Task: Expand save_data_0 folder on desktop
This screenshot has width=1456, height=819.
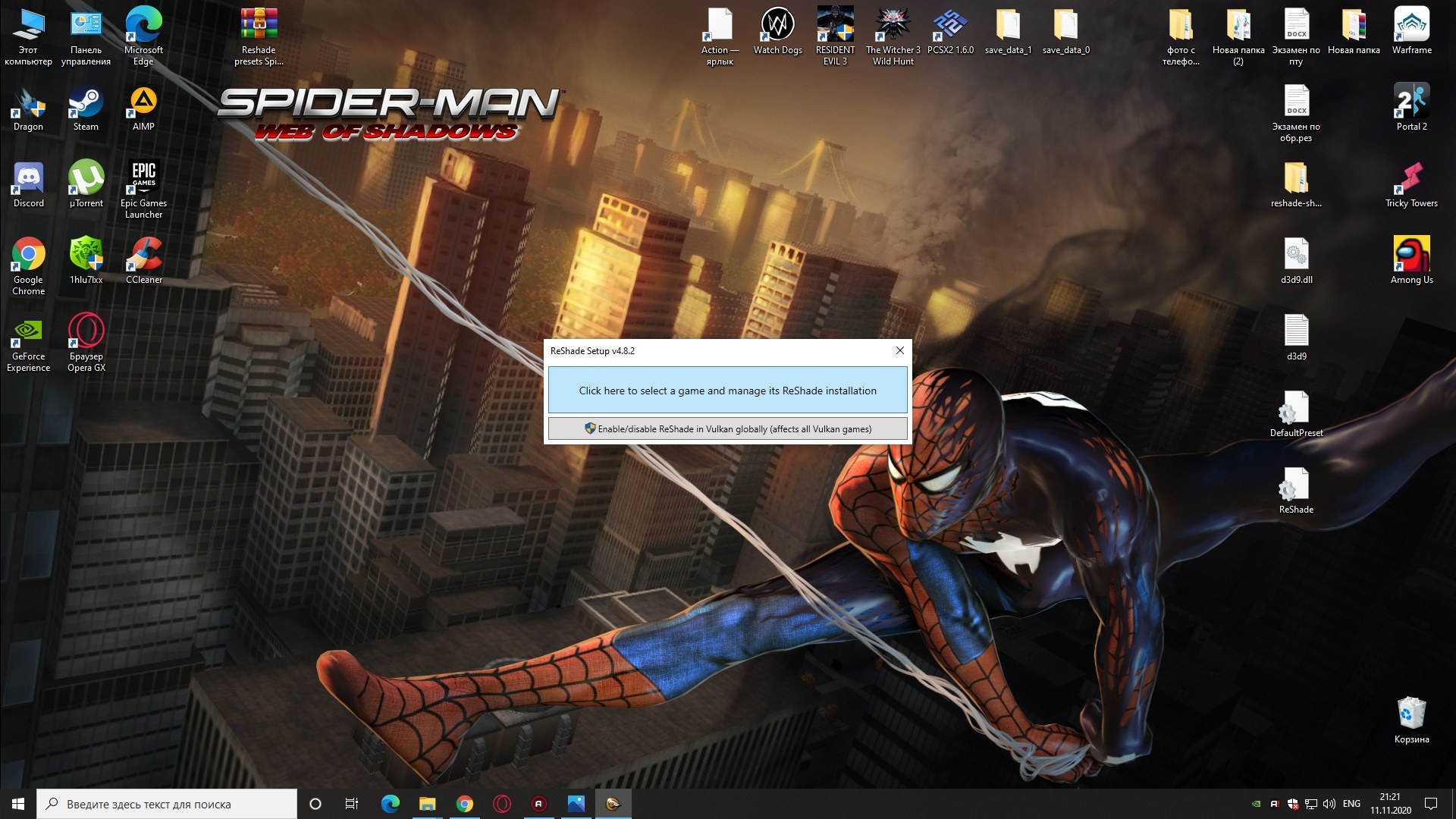Action: coord(1065,25)
